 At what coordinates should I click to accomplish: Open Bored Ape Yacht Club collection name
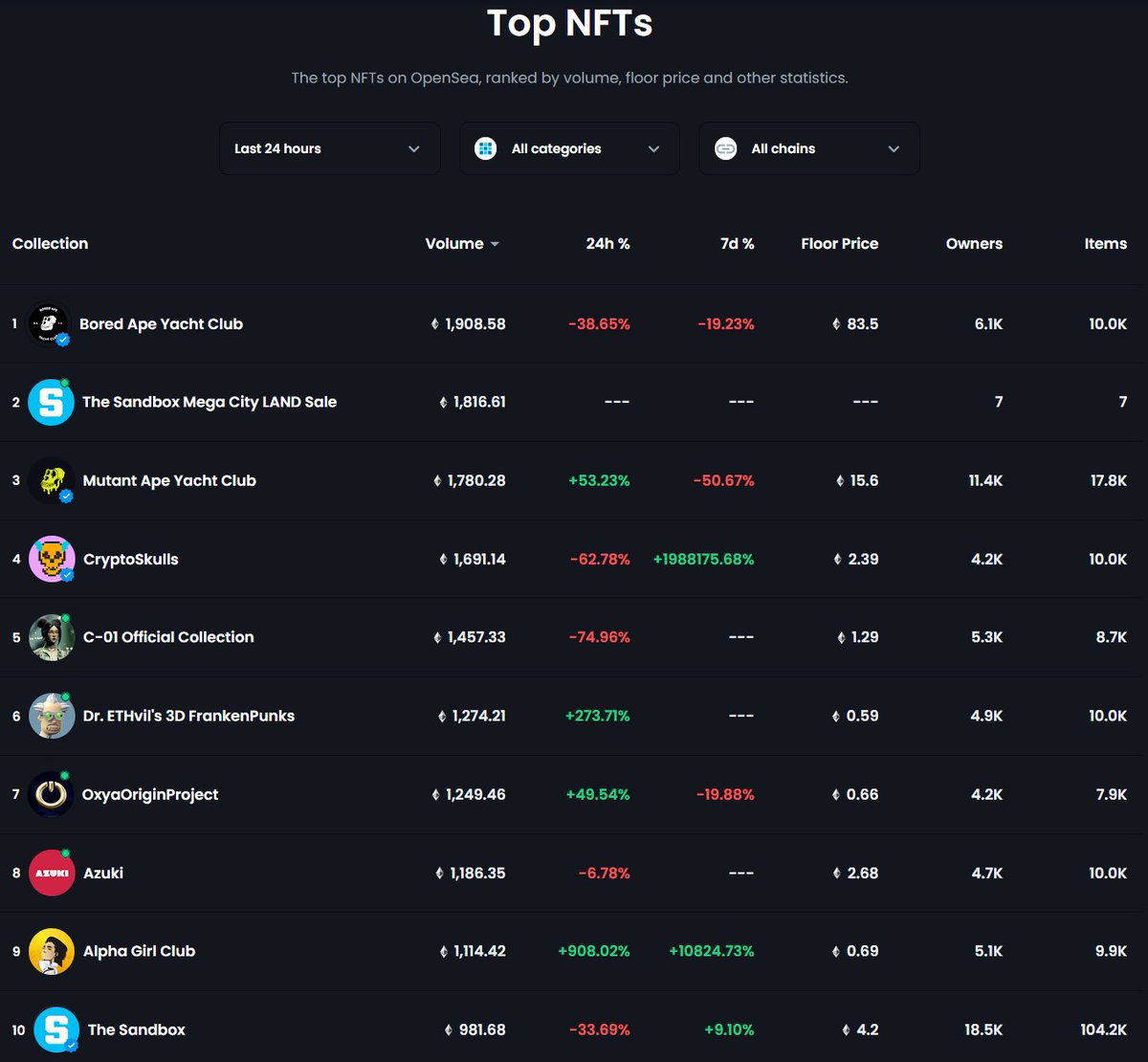coord(161,324)
